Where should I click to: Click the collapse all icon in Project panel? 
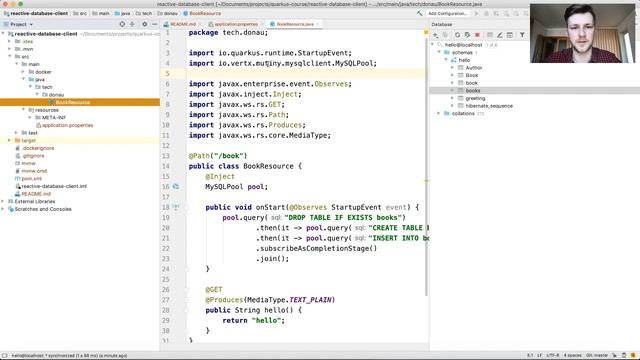pos(132,24)
